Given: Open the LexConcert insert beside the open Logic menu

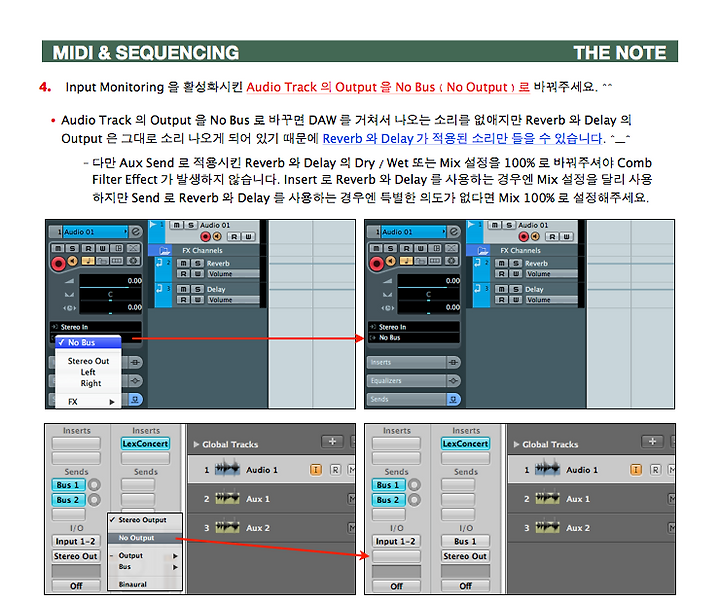Looking at the screenshot, I should pyautogui.click(x=145, y=444).
